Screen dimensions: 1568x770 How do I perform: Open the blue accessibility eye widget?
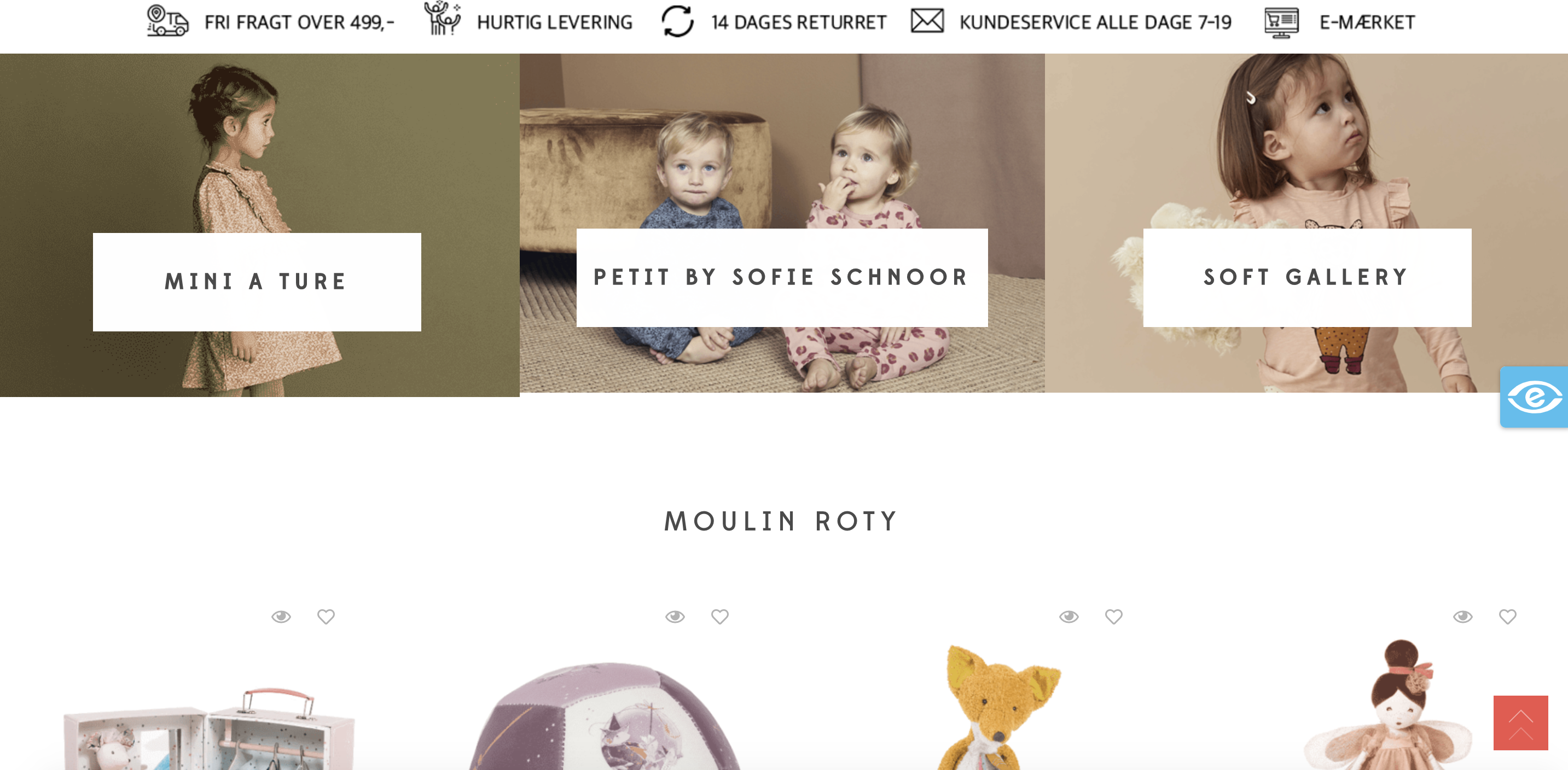point(1534,397)
